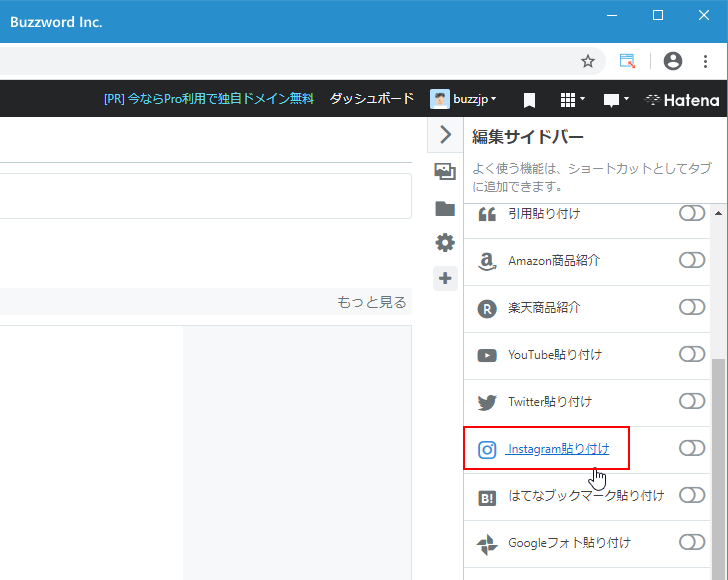728x580 pixels.
Task: Enable the 楽天商品紹介 shortcut switch
Action: pyautogui.click(x=692, y=307)
